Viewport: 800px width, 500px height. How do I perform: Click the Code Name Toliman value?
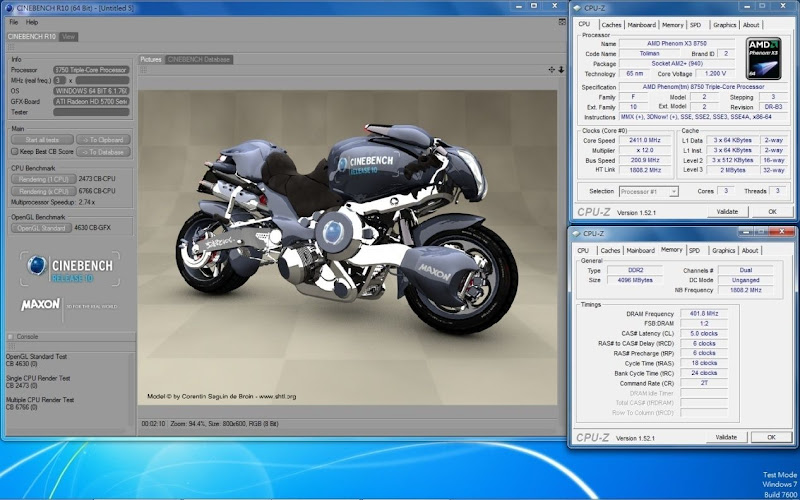[x=649, y=54]
